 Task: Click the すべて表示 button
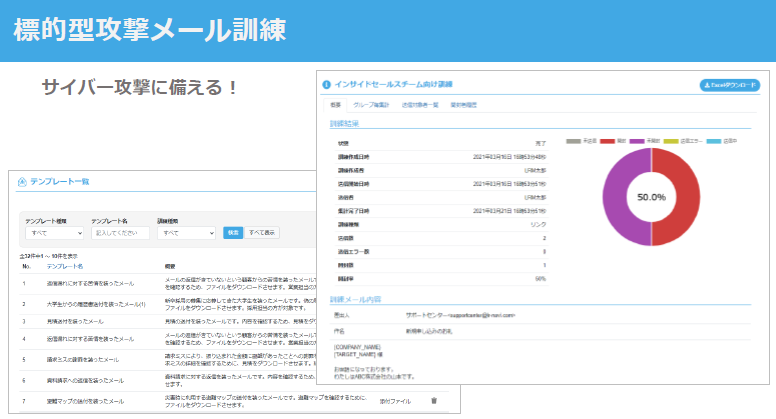pyautogui.click(x=263, y=233)
